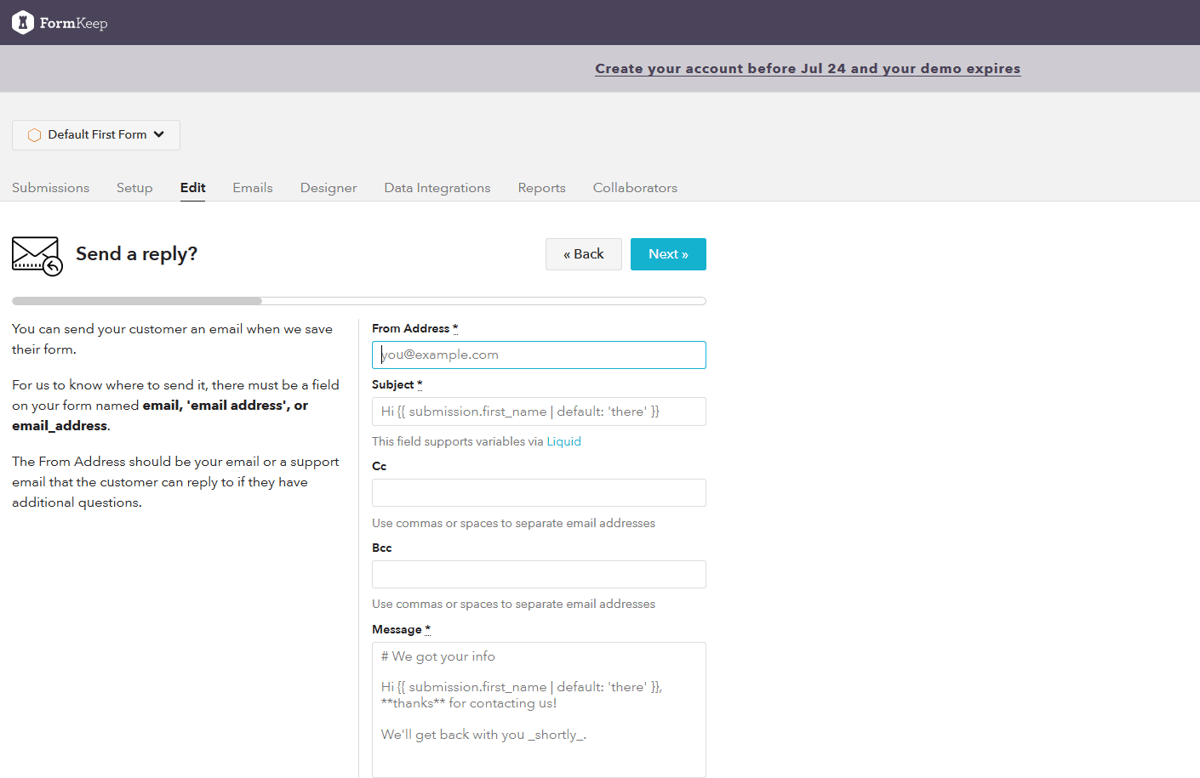Open the Designer tab

[x=328, y=187]
